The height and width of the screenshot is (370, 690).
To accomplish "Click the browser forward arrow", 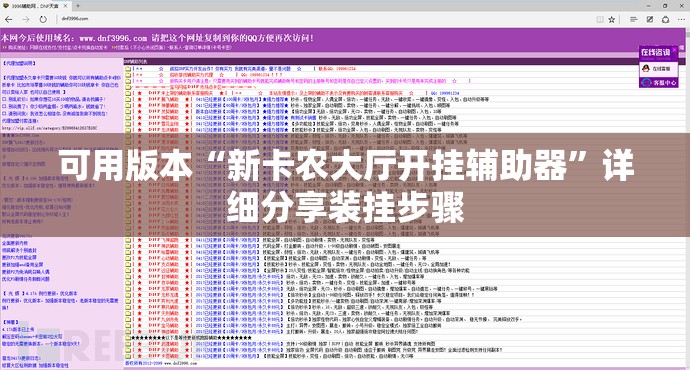I will [26, 19].
